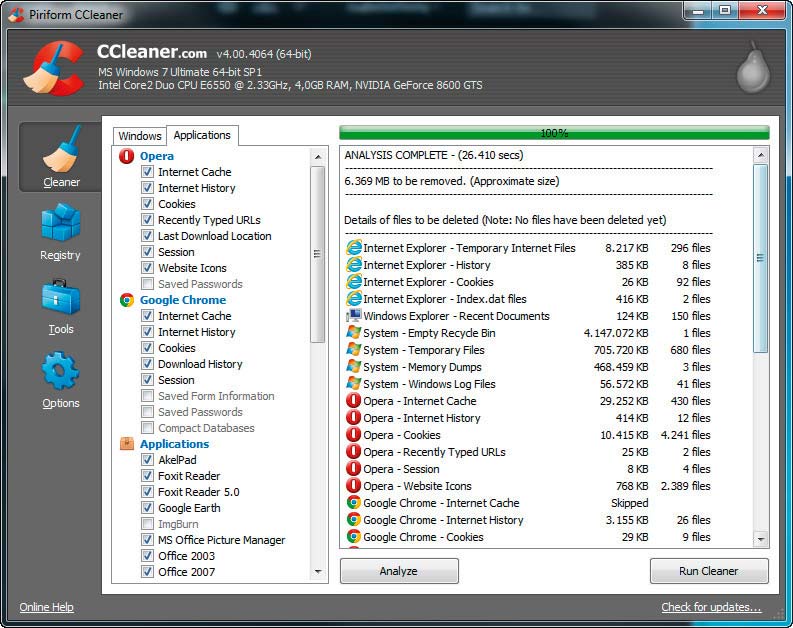793x628 pixels.
Task: Enable Chrome Saved Form Information checkbox
Action: (147, 395)
